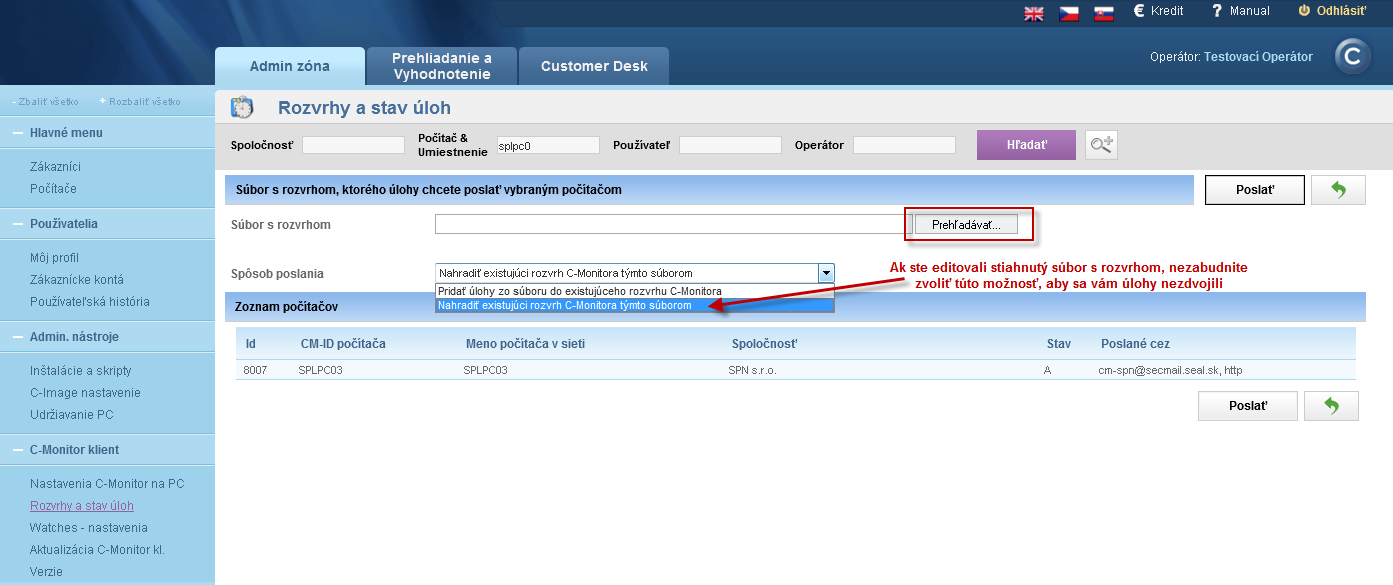Focus Počítač & Umiestnenie field
Viewport: 1393px width, 585px height.
[x=547, y=145]
